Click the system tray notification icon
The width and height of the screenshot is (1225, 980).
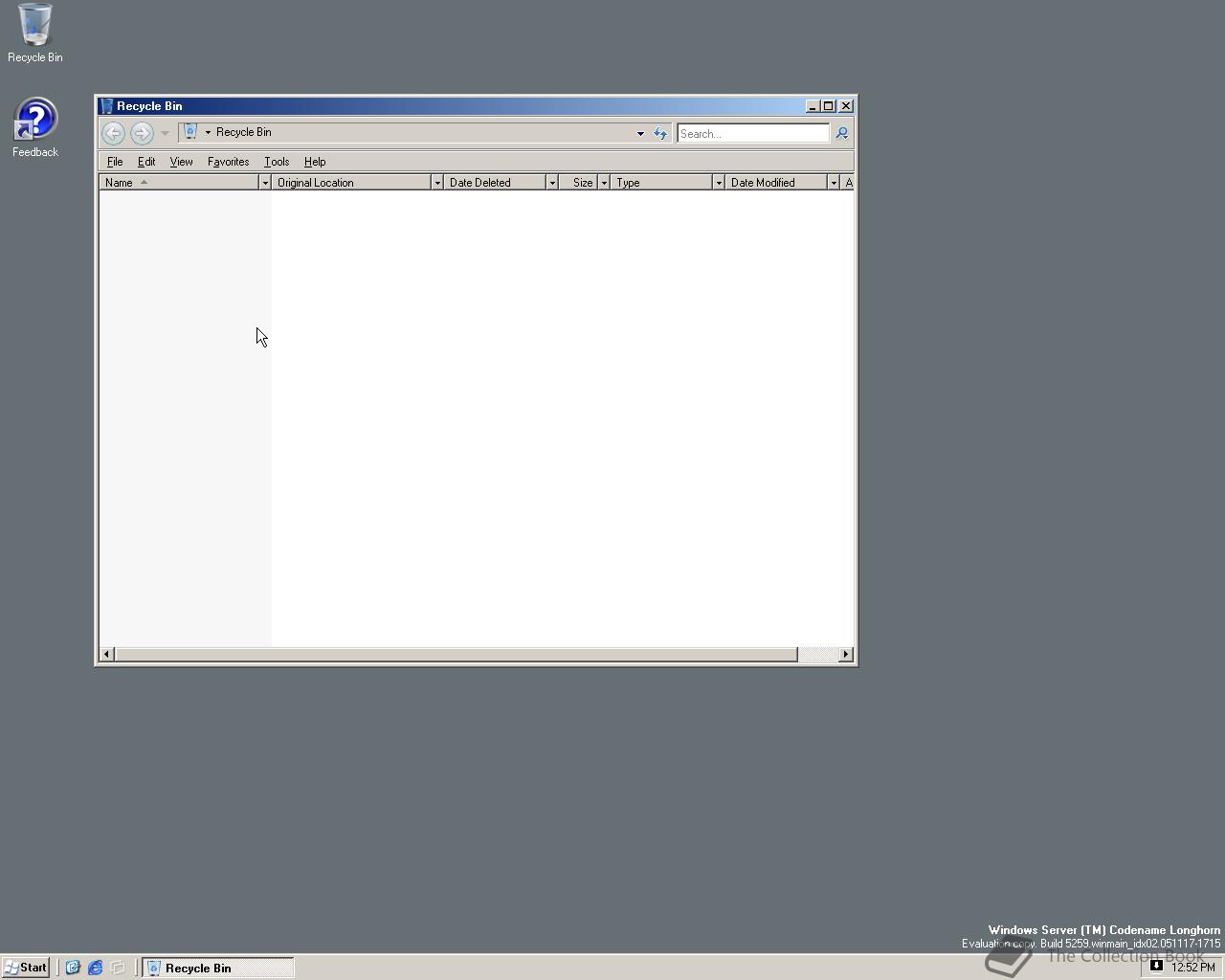click(x=1156, y=967)
